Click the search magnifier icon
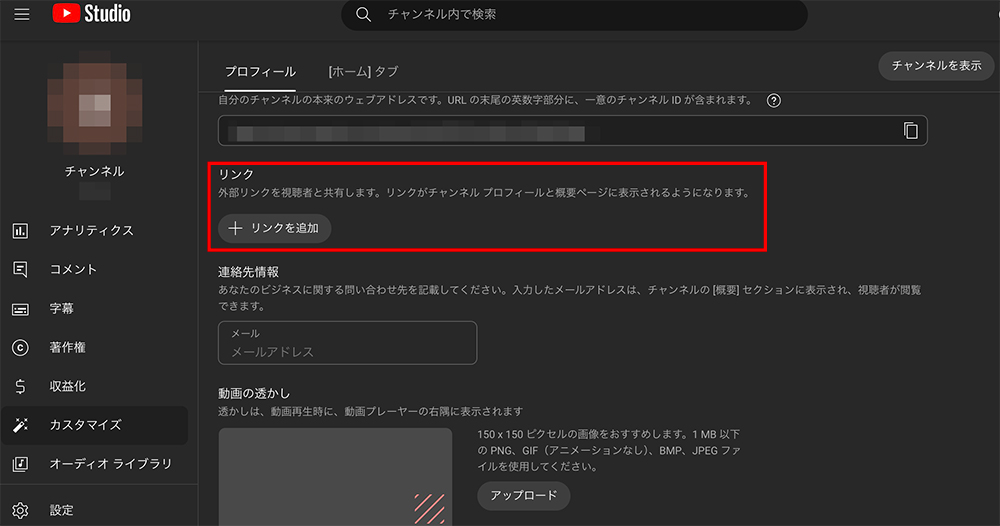 coord(364,14)
